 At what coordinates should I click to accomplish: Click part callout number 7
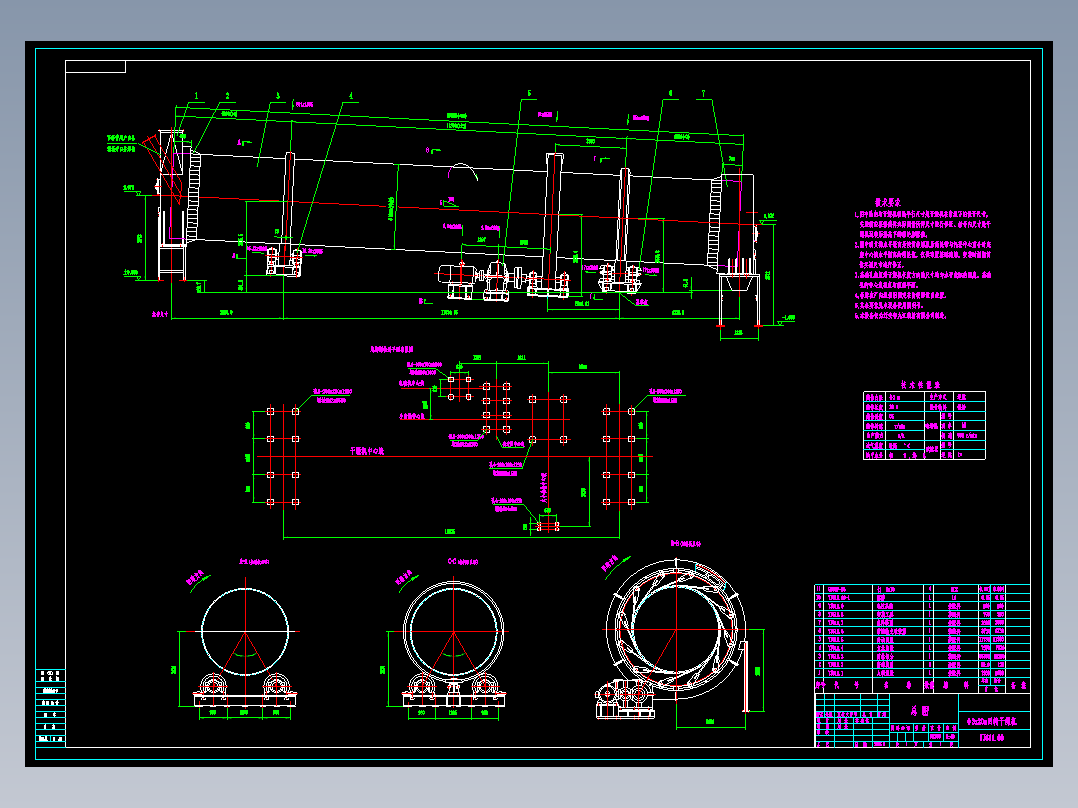(x=703, y=94)
